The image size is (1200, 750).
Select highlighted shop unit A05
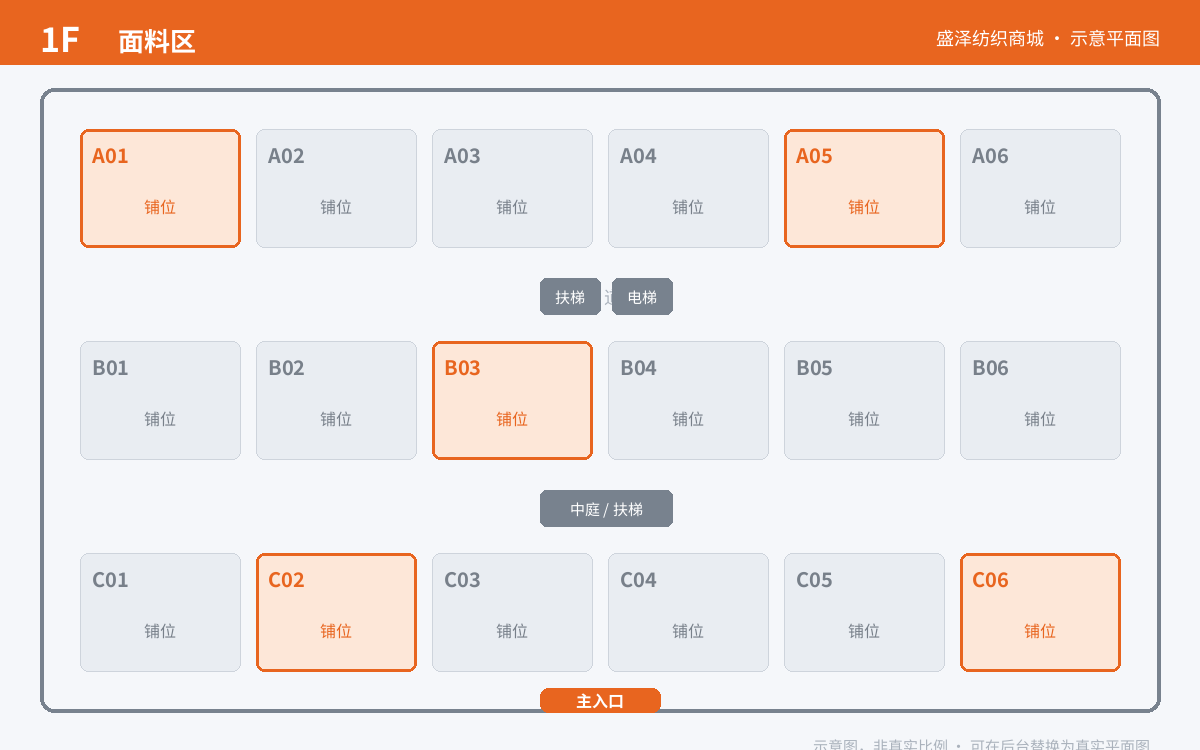click(x=864, y=188)
